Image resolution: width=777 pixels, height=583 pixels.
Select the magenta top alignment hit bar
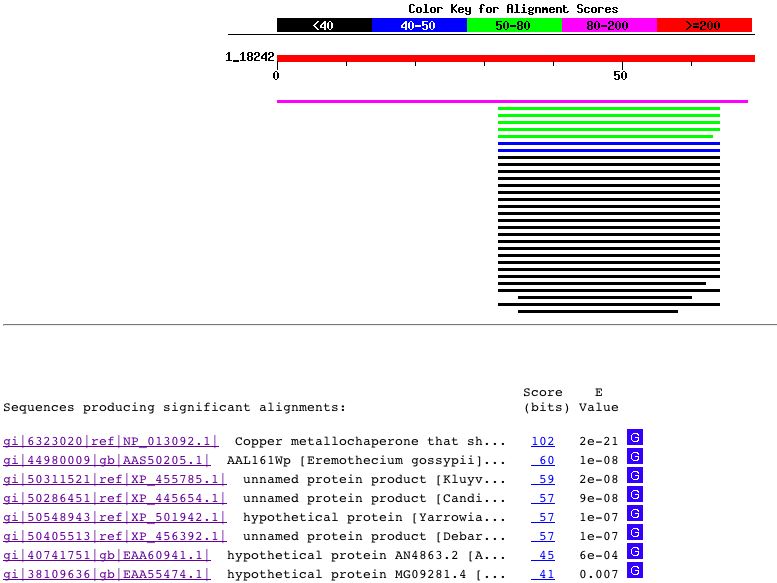coord(512,101)
